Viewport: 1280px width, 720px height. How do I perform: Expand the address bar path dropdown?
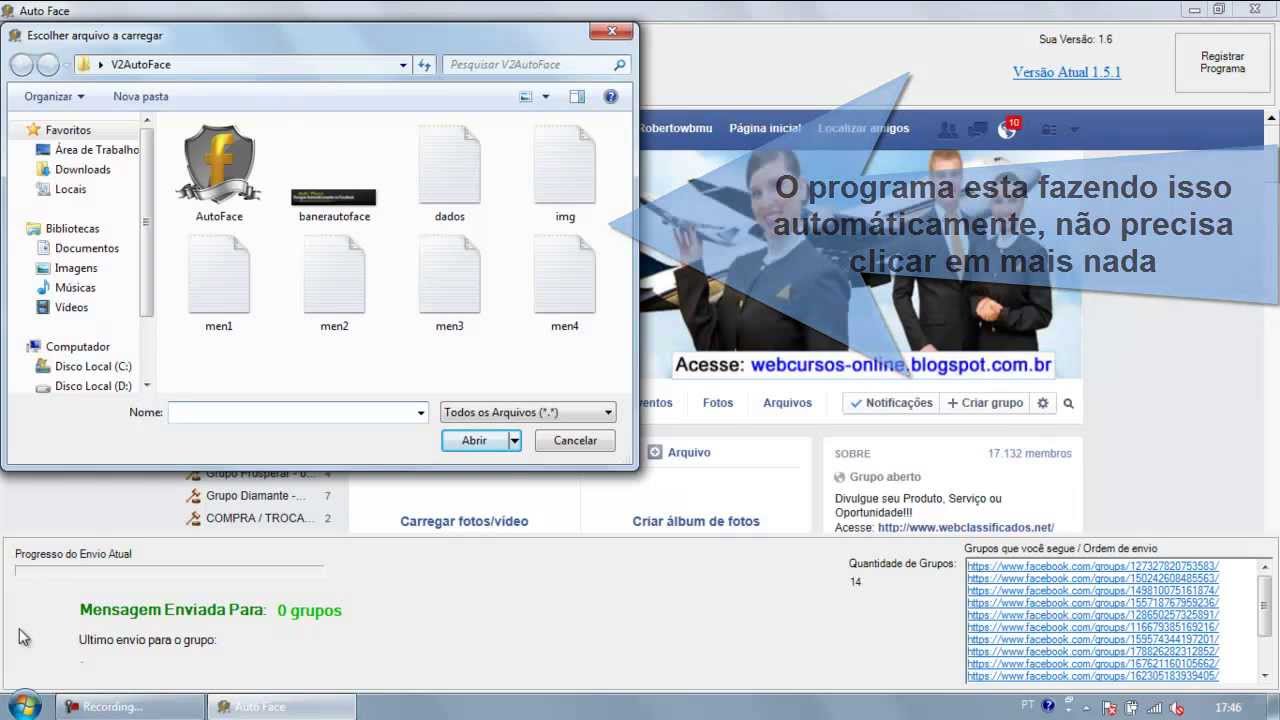[403, 65]
